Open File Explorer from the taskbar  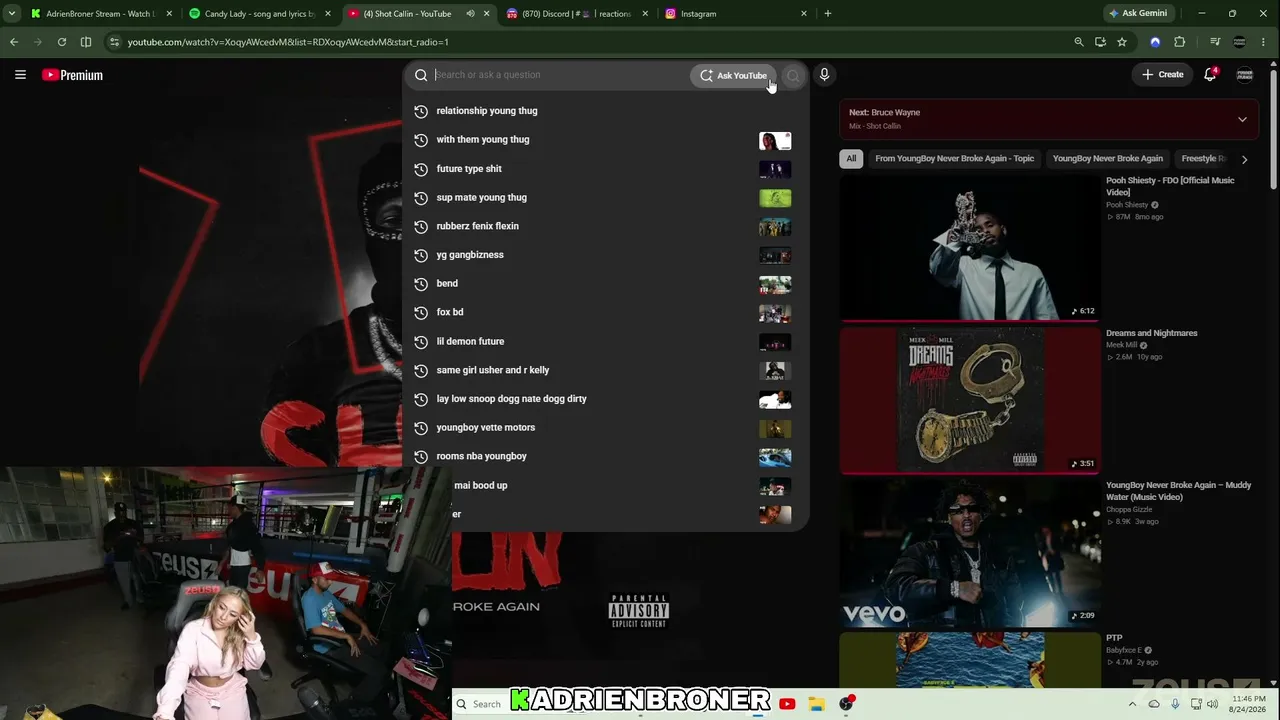pyautogui.click(x=816, y=704)
